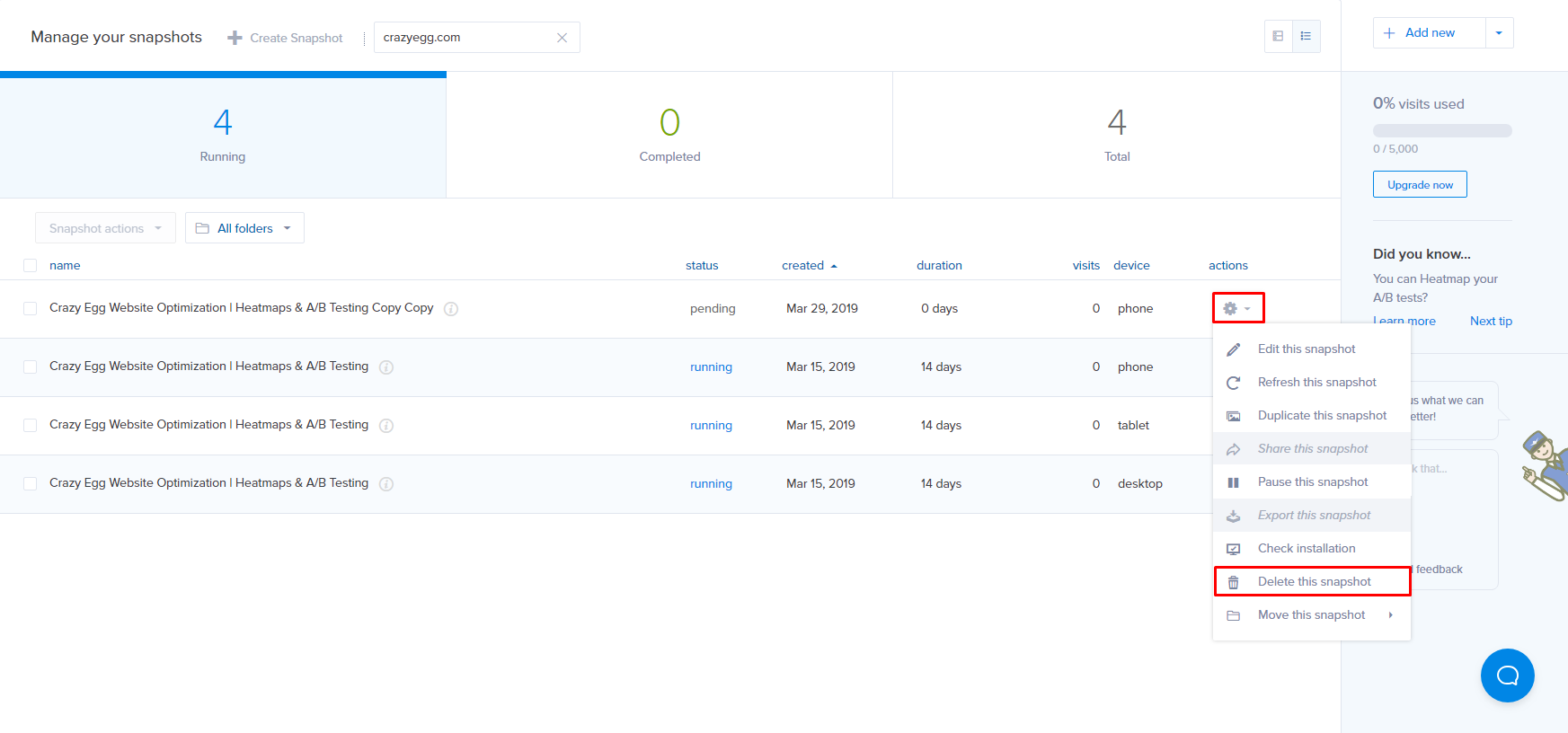Click the pointing mascot character illustration
The image size is (1568, 733).
coord(1546,465)
